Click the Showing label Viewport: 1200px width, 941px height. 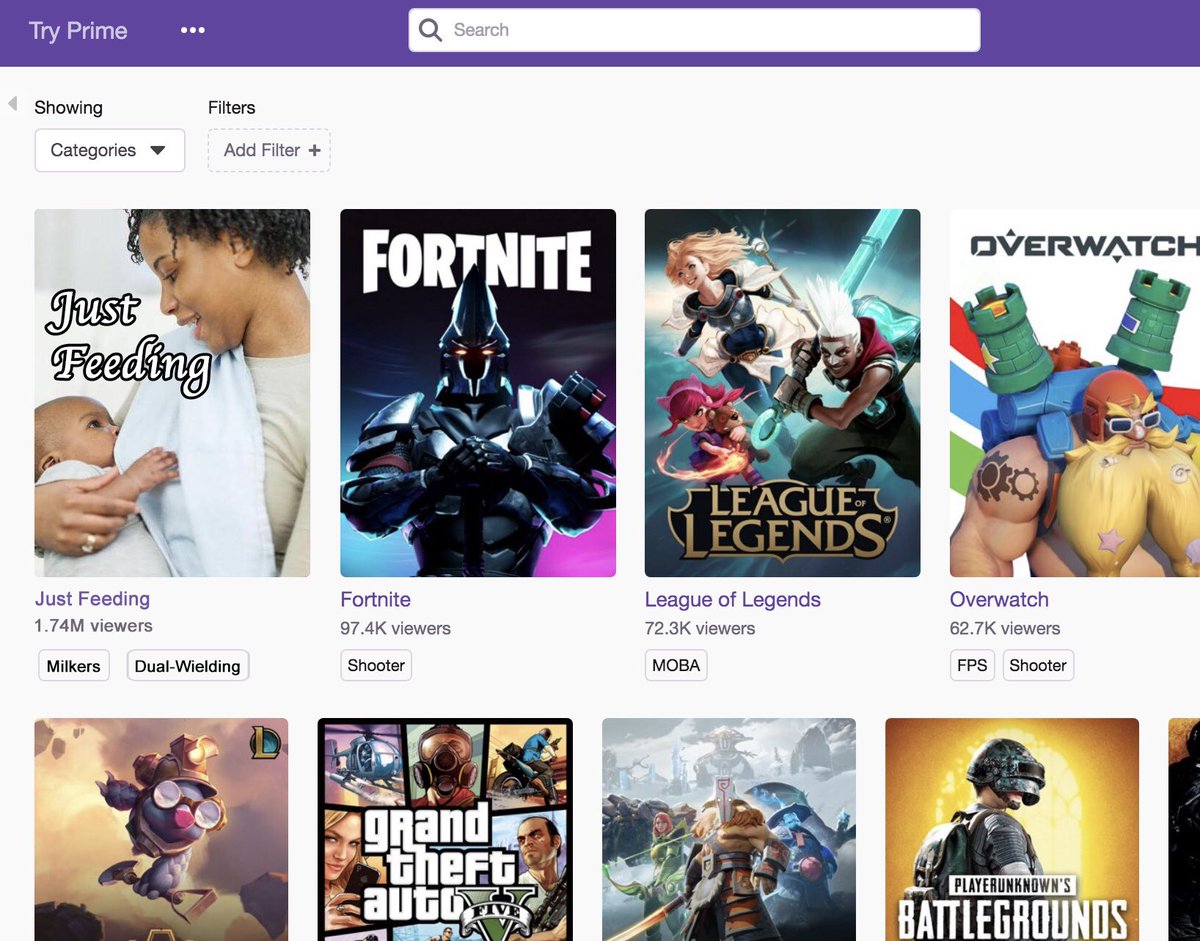coord(68,107)
